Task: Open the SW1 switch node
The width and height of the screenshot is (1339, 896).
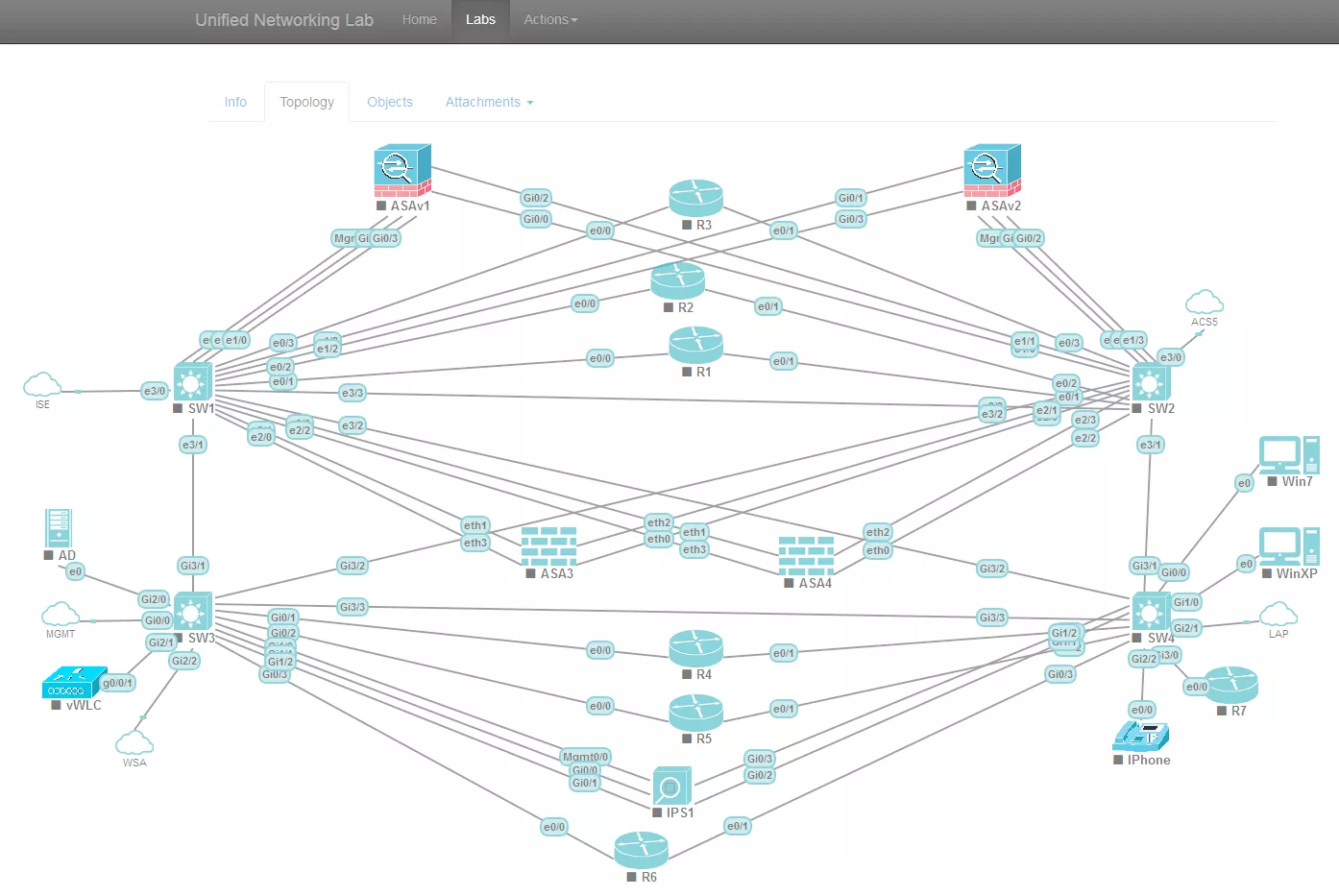Action: tap(192, 382)
